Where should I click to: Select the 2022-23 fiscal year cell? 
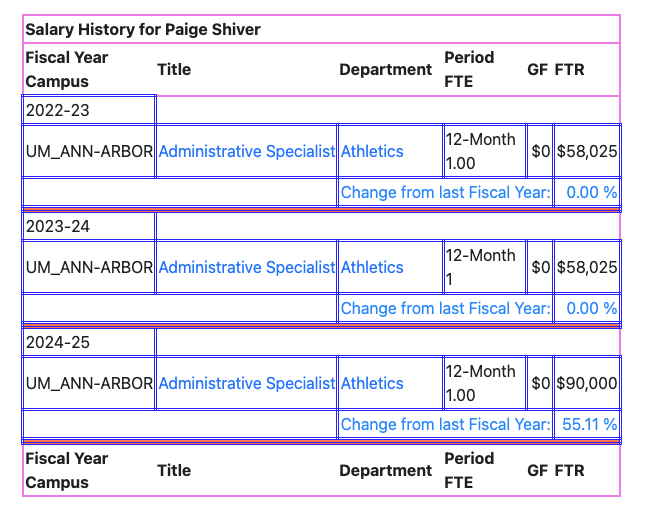point(58,111)
